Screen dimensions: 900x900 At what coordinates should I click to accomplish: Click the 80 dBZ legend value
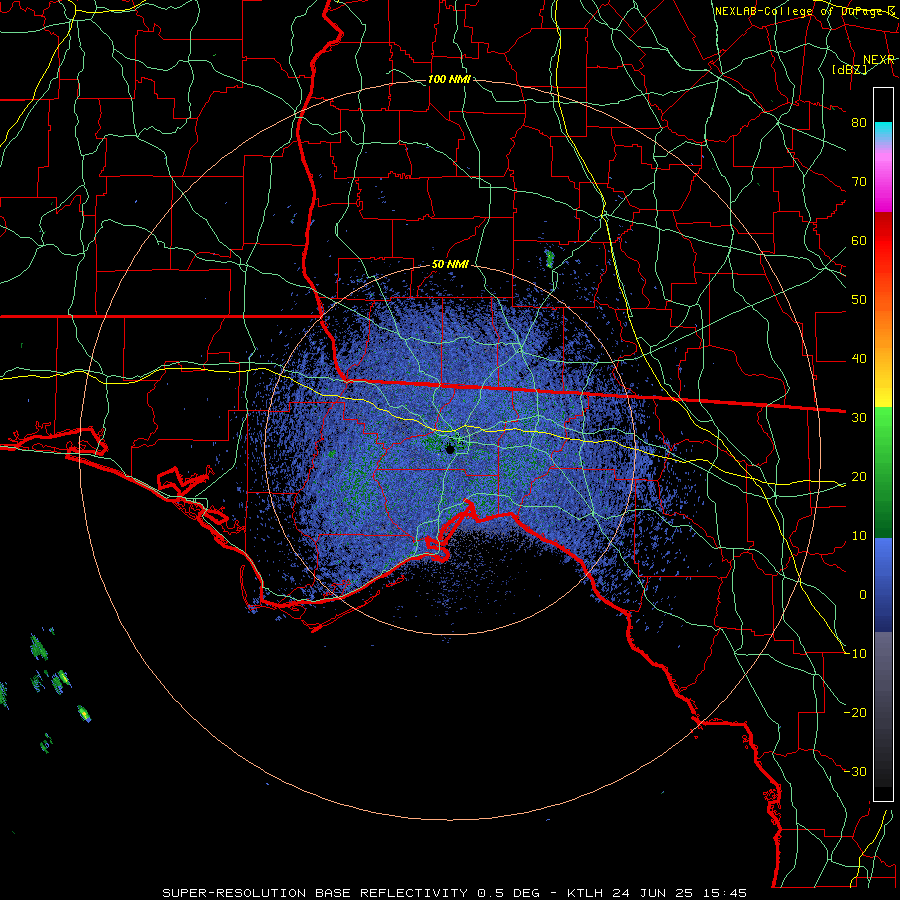pyautogui.click(x=859, y=122)
